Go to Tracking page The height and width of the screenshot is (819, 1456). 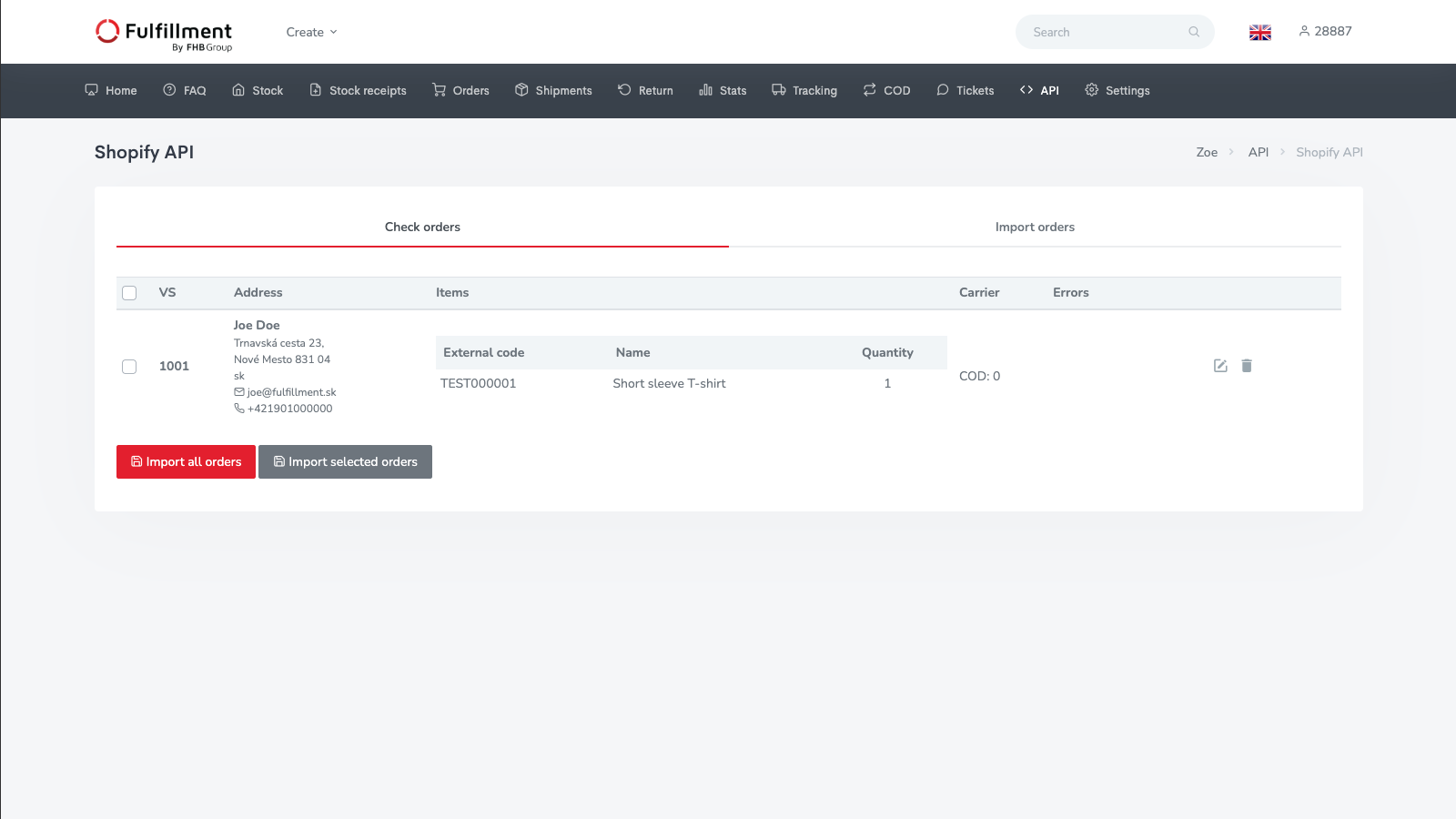804,91
